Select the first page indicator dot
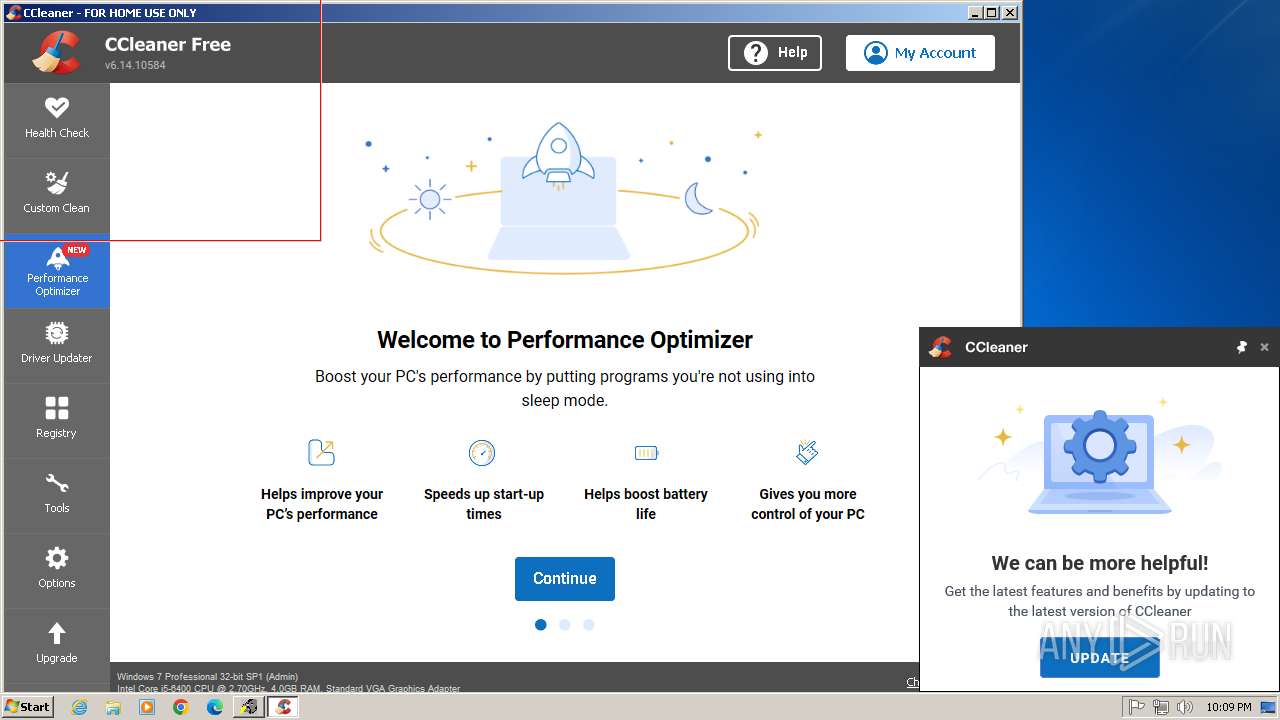This screenshot has width=1280, height=720. coord(541,625)
